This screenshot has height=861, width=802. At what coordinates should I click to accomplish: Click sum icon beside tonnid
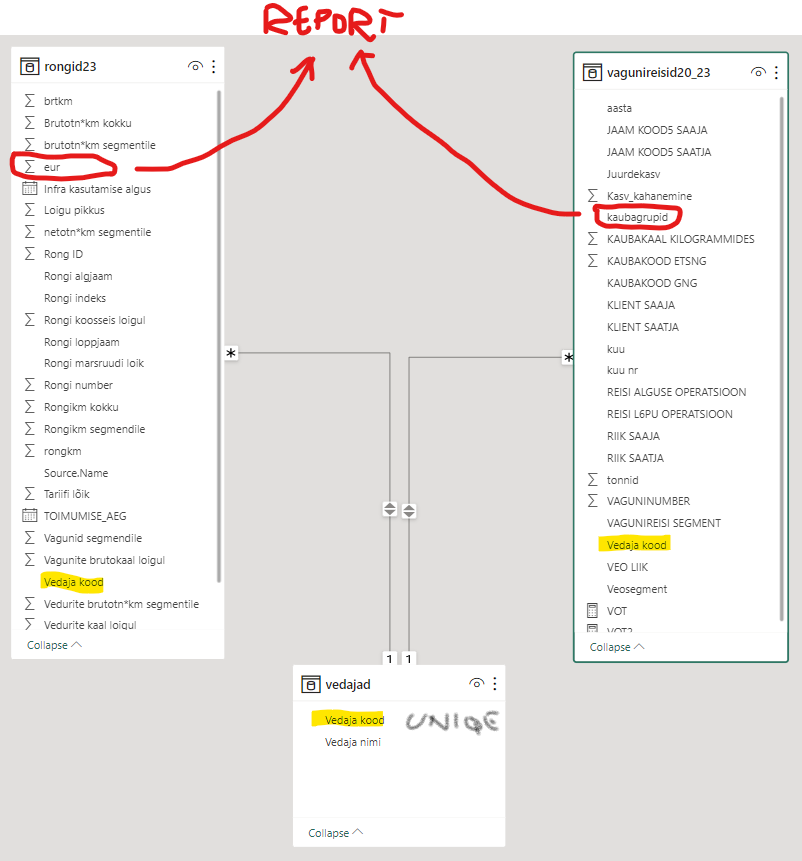[x=592, y=479]
